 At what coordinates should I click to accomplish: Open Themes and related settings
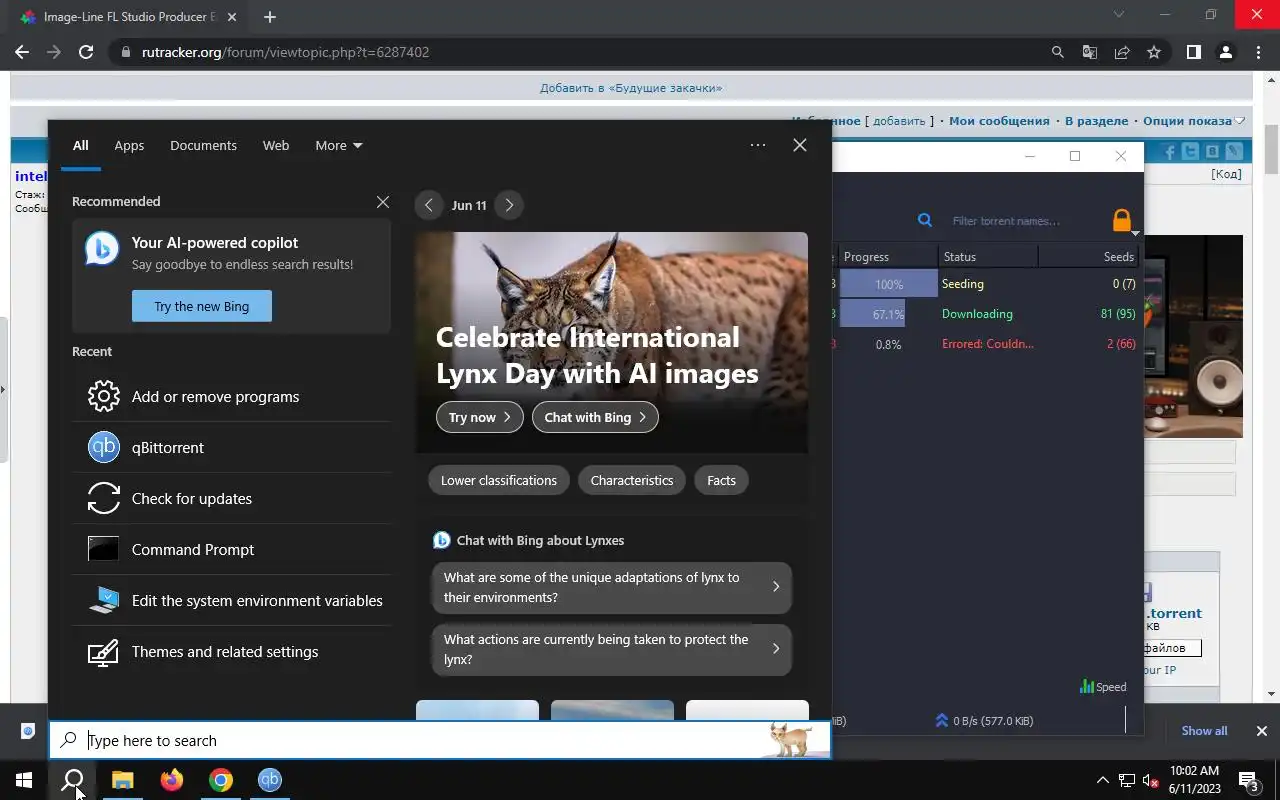[x=231, y=651]
